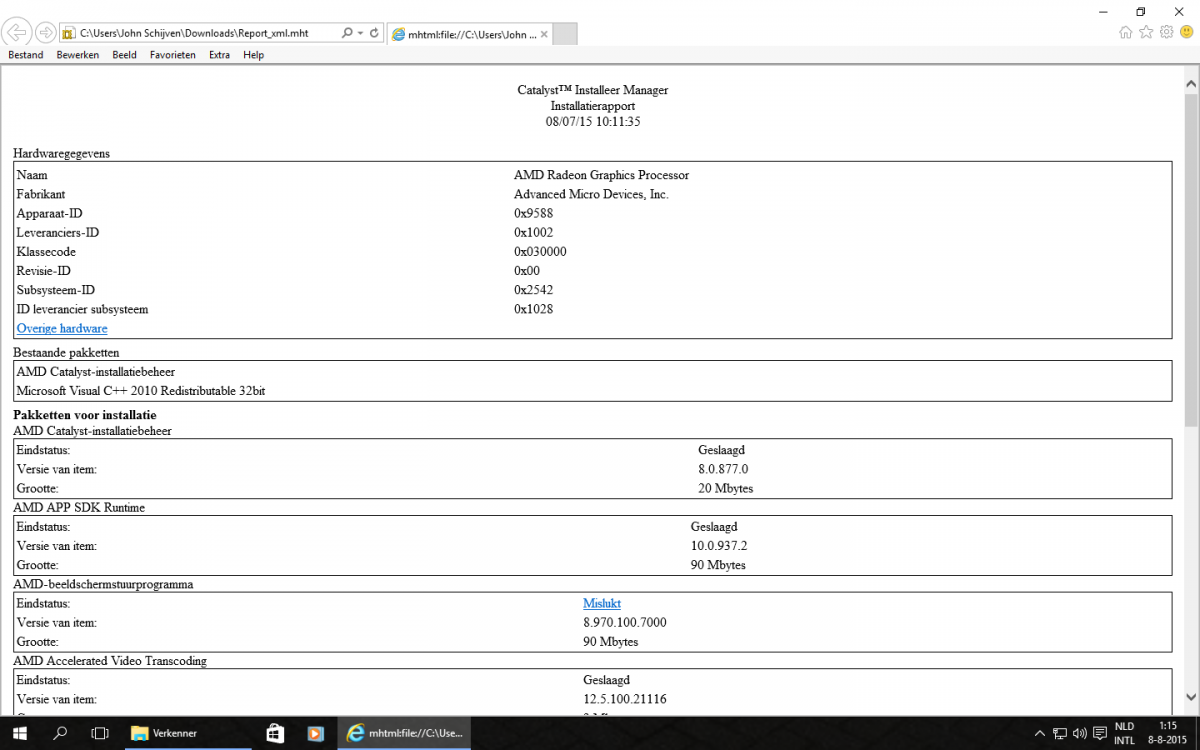Viewport: 1200px width, 750px height.
Task: Click the text AMD Radeon Graphics Processor
Action: coord(601,175)
